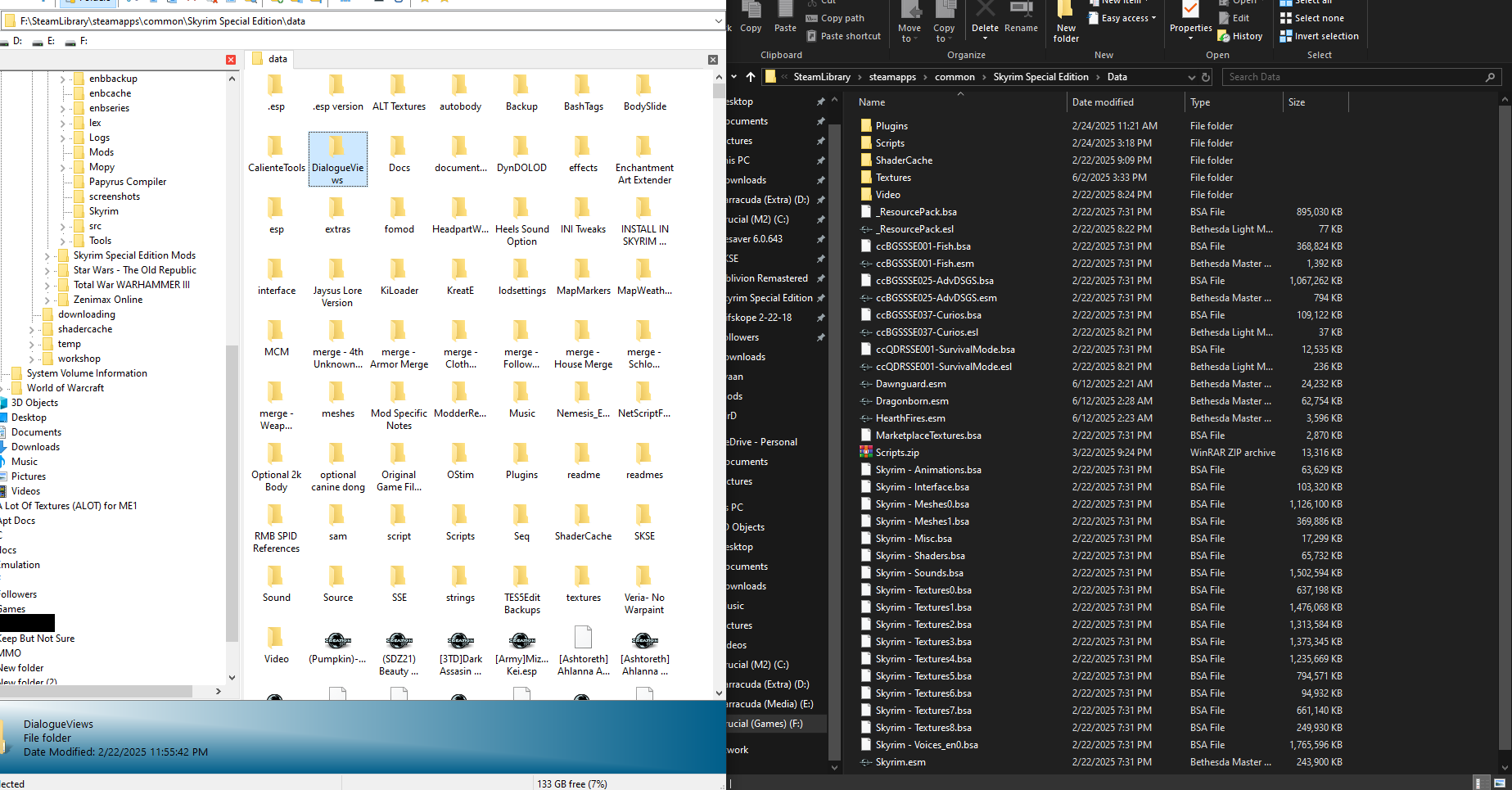The width and height of the screenshot is (1512, 790).
Task: Click the Paste icon in the ribbon
Action: pos(785,18)
